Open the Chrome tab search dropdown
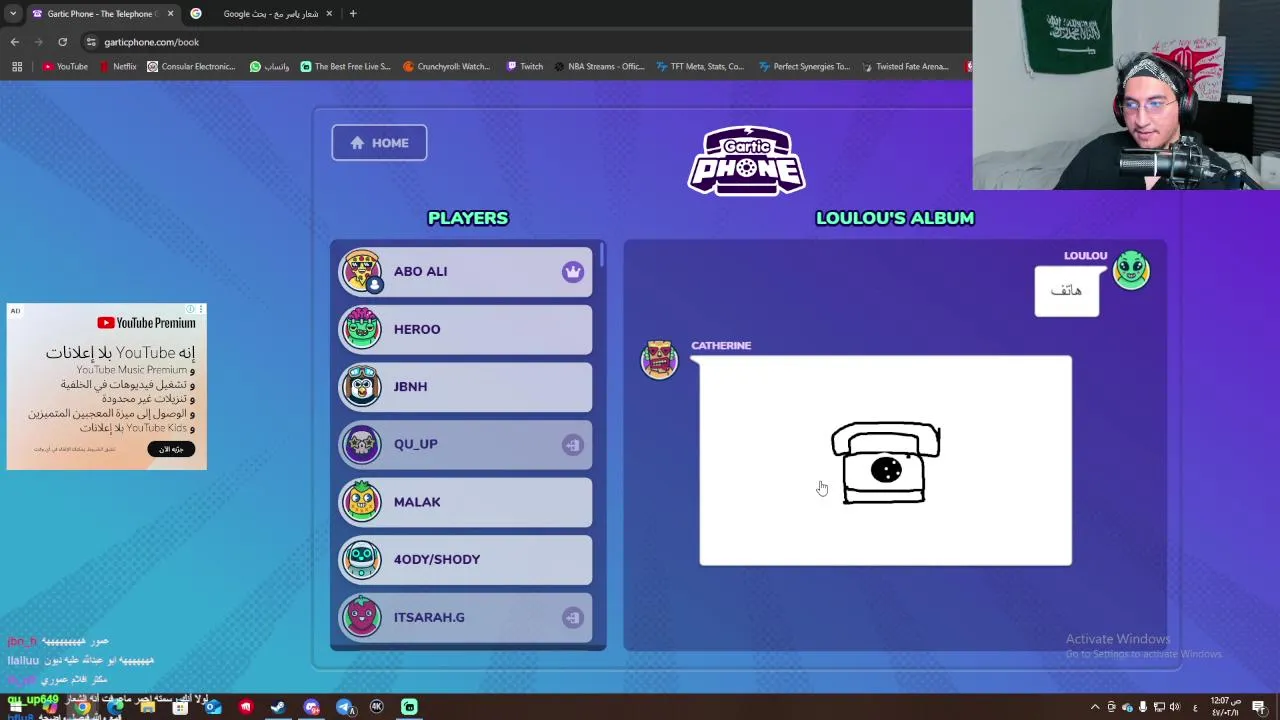1280x720 pixels. point(13,14)
